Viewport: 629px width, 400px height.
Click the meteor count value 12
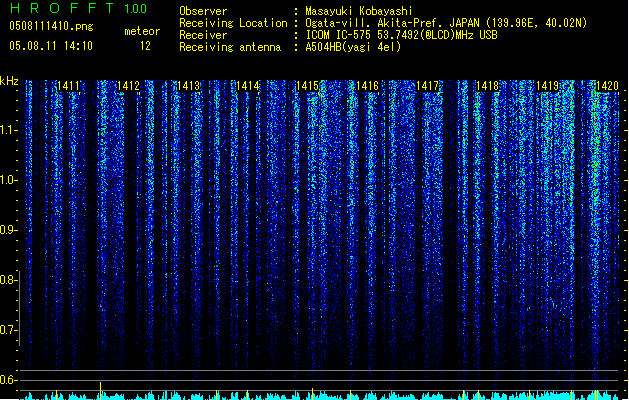pyautogui.click(x=145, y=46)
